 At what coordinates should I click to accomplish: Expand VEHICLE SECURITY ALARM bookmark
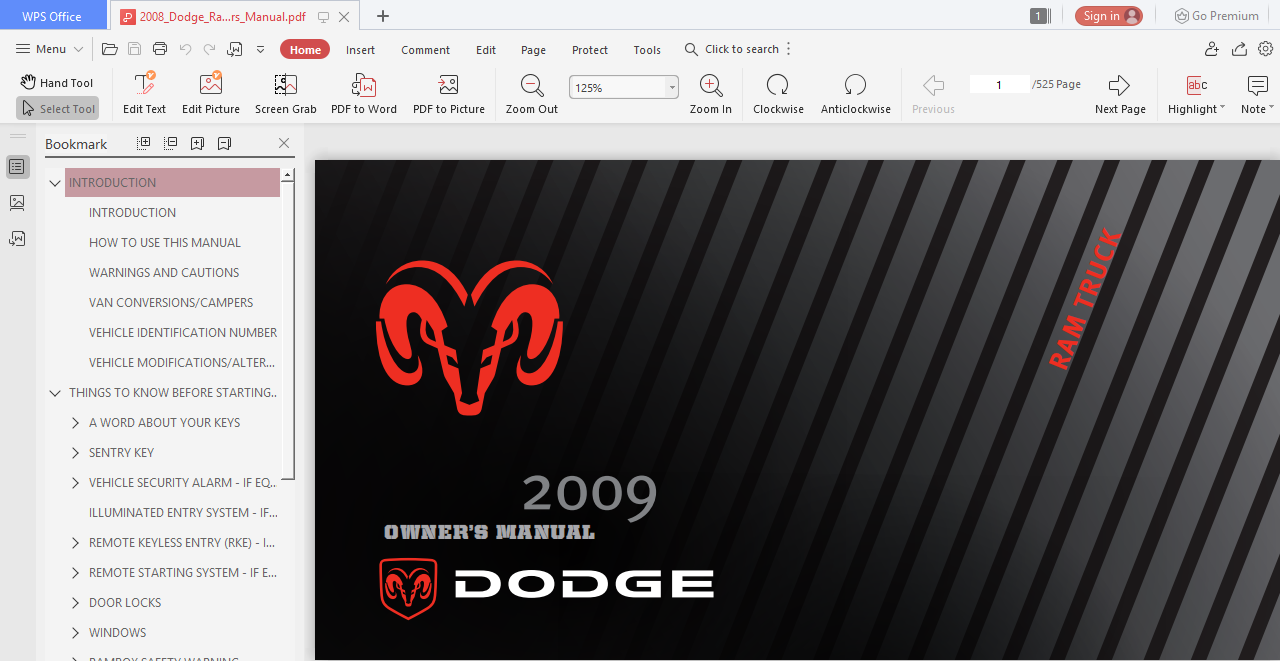(76, 483)
